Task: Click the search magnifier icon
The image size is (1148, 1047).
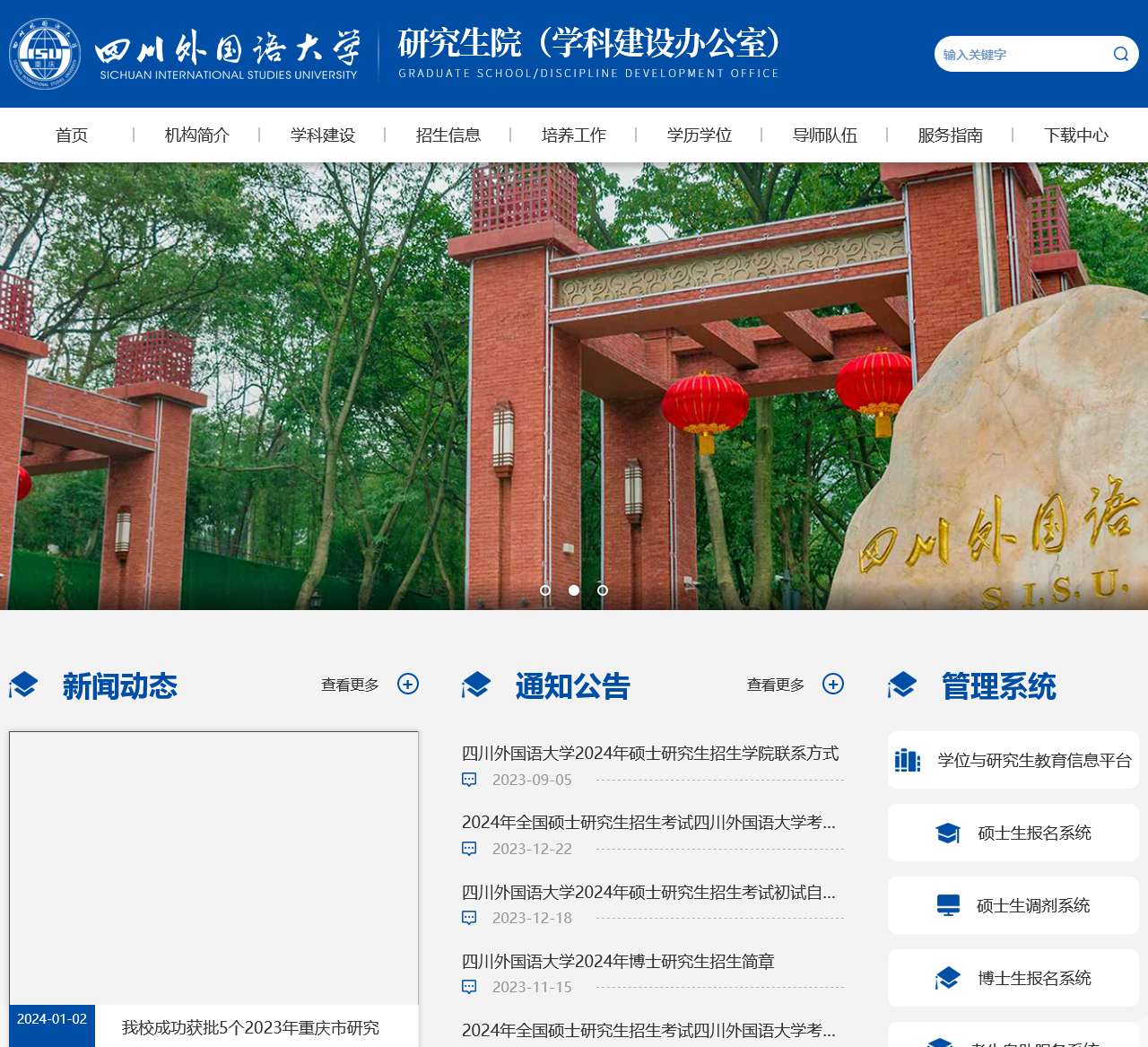Action: (x=1121, y=54)
